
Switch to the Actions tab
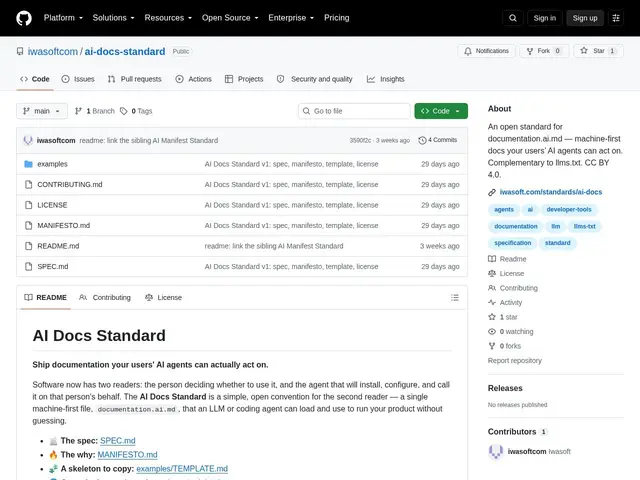193,79
